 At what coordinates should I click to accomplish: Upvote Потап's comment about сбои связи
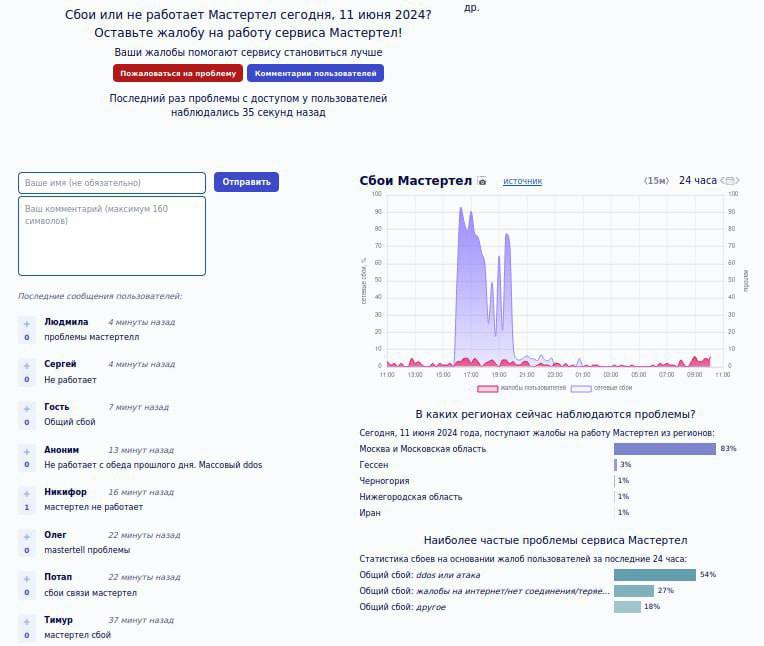[x=27, y=578]
